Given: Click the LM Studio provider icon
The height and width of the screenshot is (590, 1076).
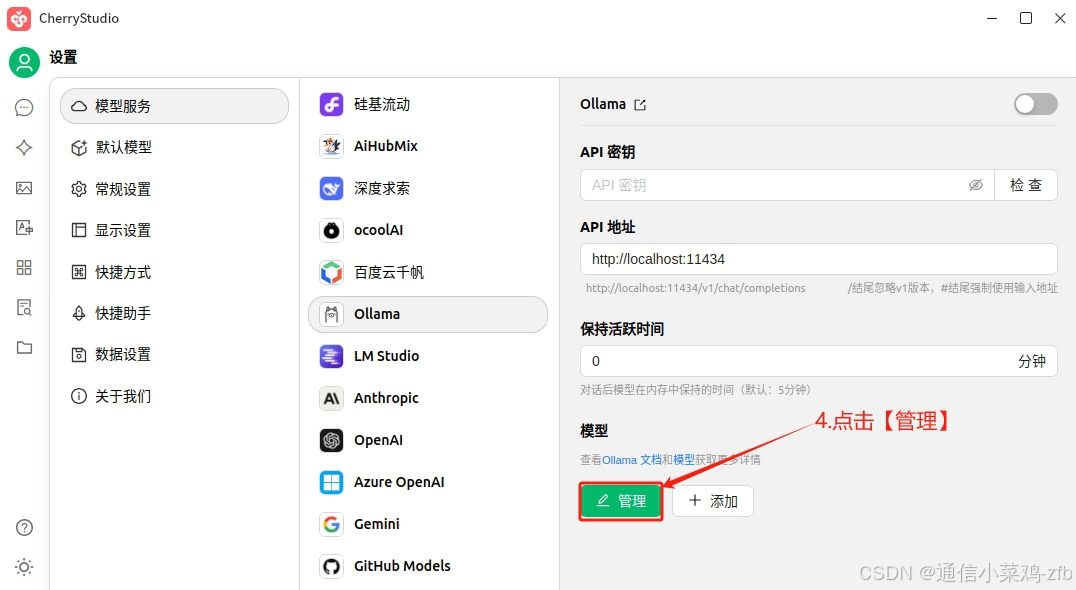Looking at the screenshot, I should [331, 356].
